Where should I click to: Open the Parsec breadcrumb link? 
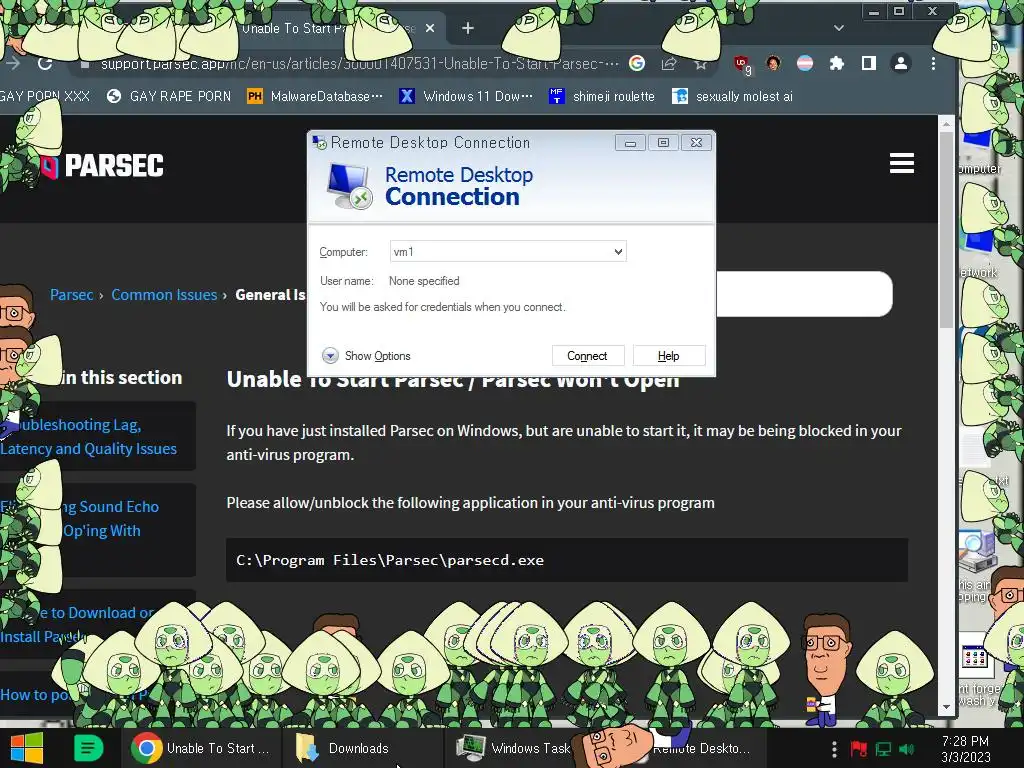(x=71, y=295)
